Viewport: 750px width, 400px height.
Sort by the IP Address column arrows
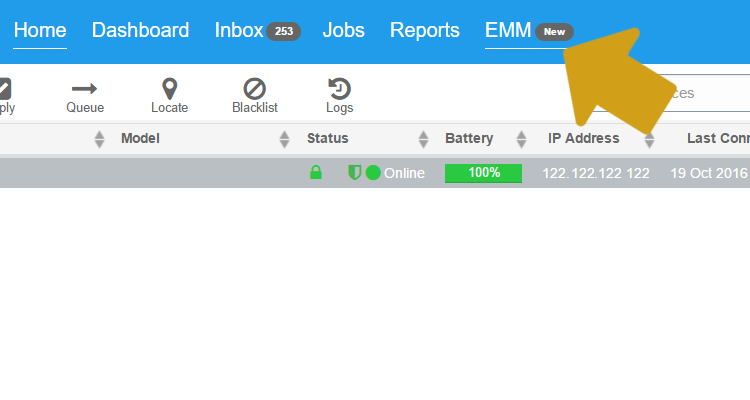pos(649,140)
